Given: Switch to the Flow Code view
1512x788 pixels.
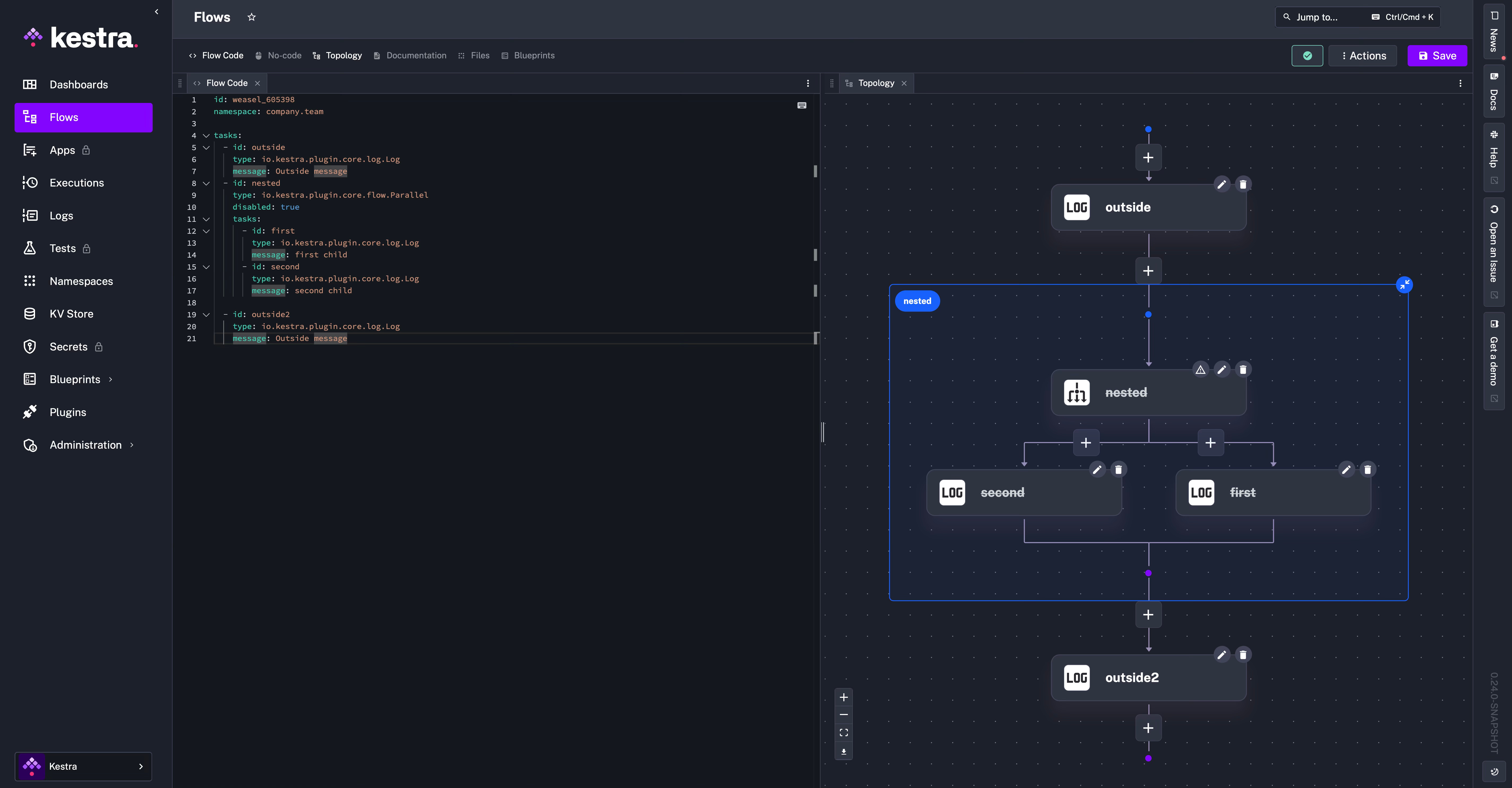Looking at the screenshot, I should (x=216, y=56).
